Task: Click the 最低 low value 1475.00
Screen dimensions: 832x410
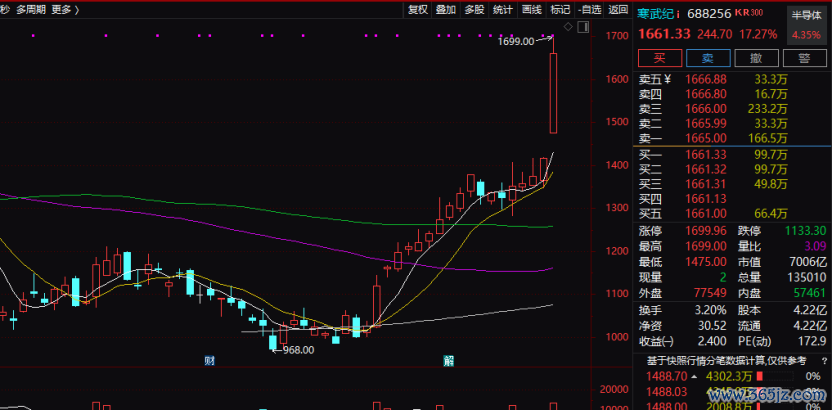Action: (706, 262)
